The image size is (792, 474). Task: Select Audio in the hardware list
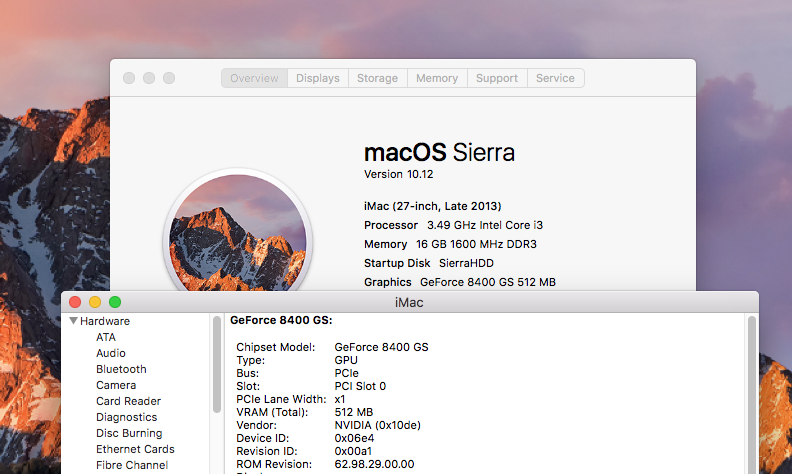[x=111, y=353]
